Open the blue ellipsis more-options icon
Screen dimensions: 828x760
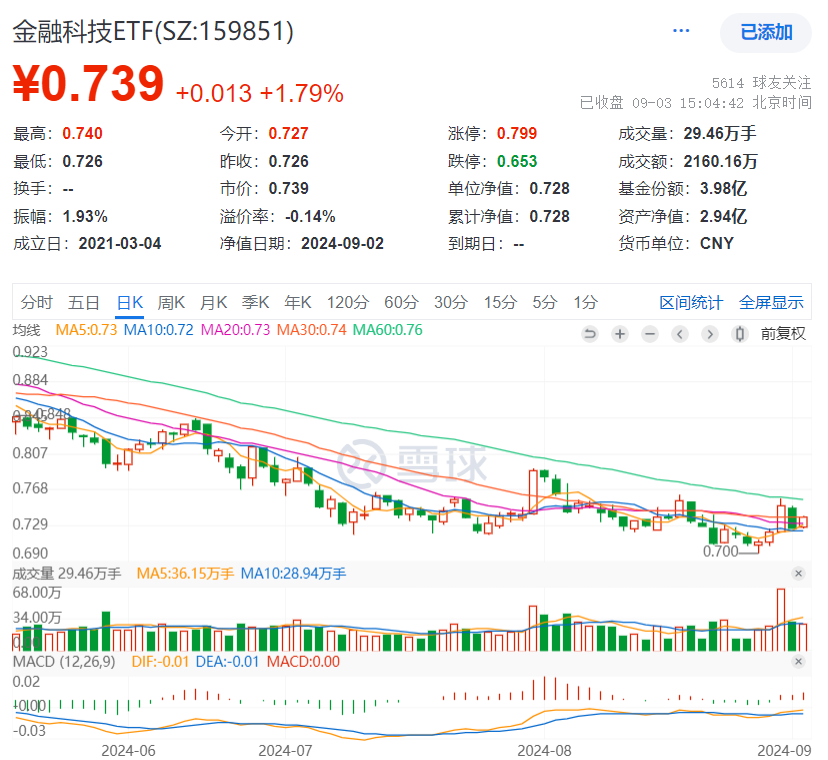click(681, 31)
